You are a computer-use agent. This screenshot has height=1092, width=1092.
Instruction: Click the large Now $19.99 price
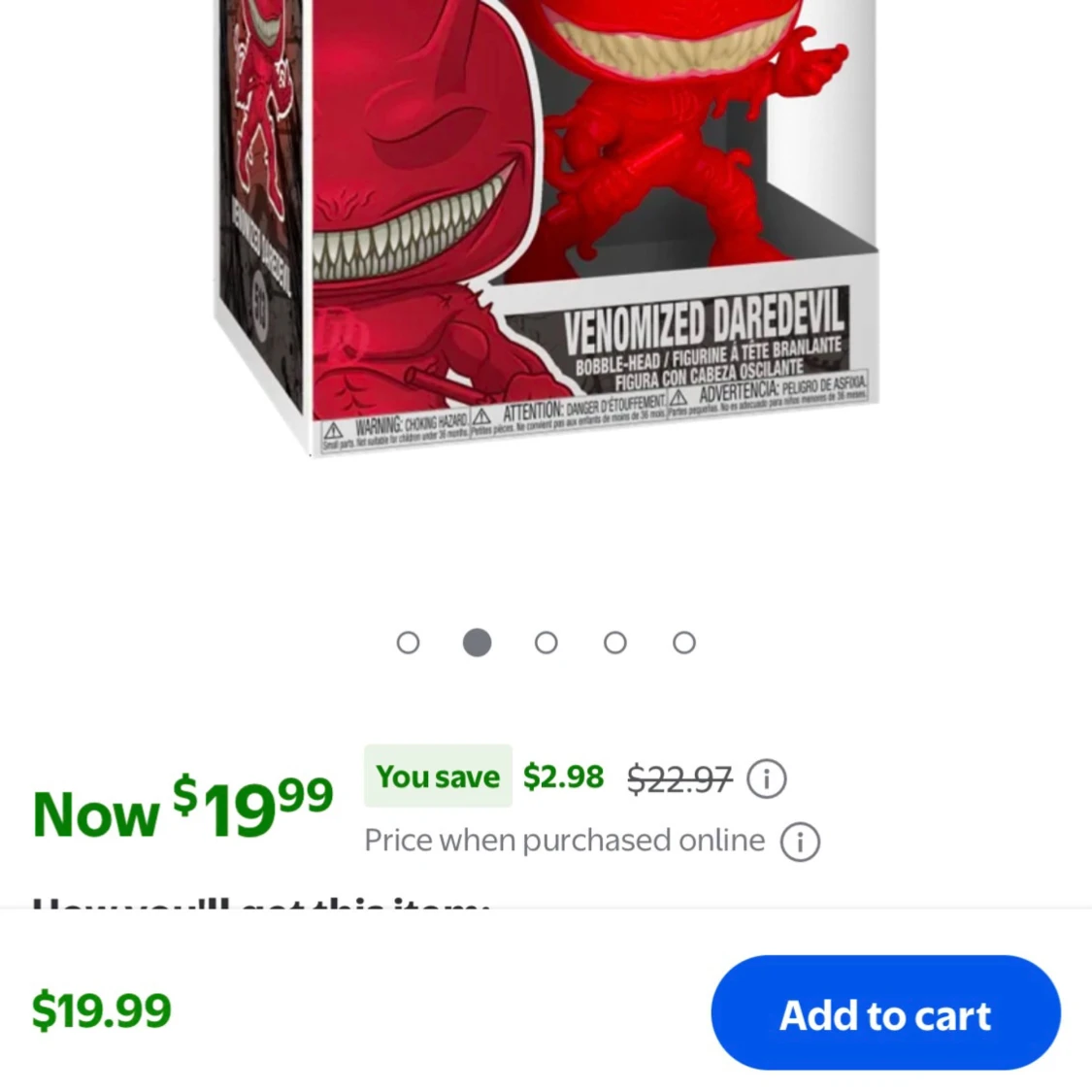click(183, 808)
